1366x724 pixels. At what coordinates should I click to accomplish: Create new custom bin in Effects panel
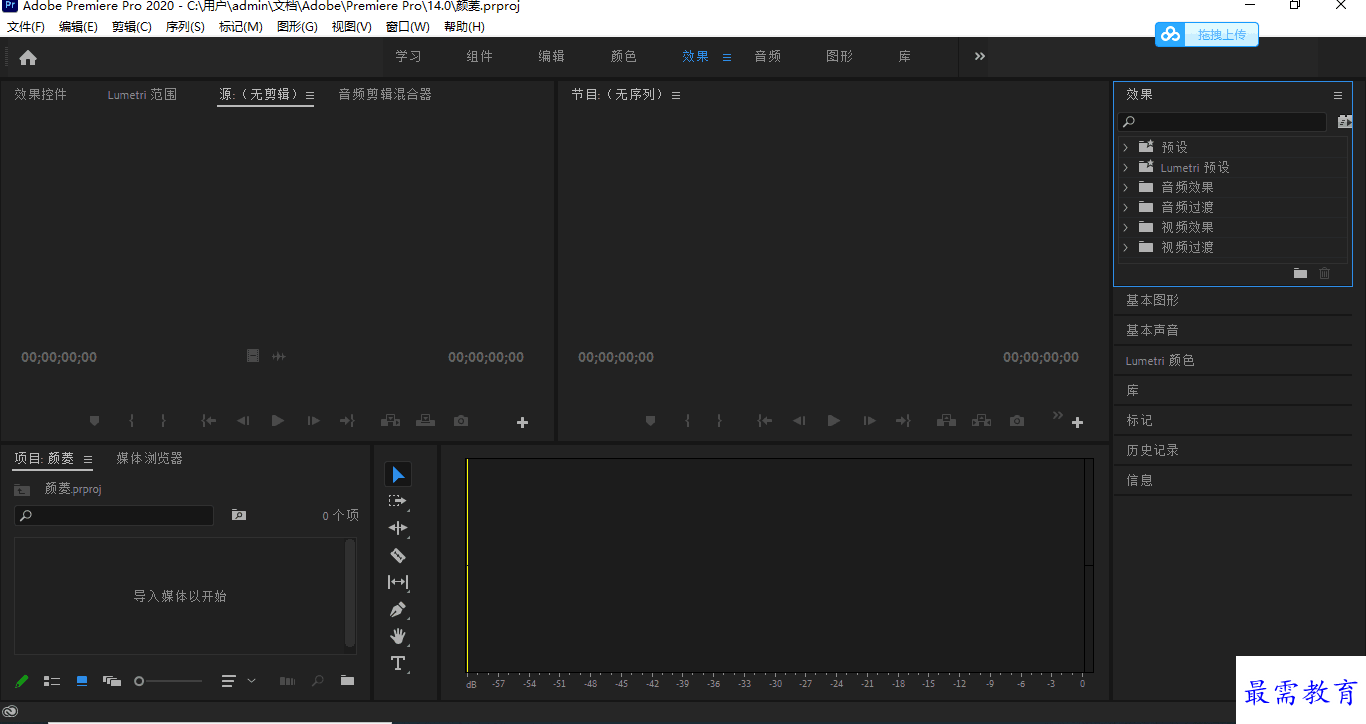[1300, 273]
